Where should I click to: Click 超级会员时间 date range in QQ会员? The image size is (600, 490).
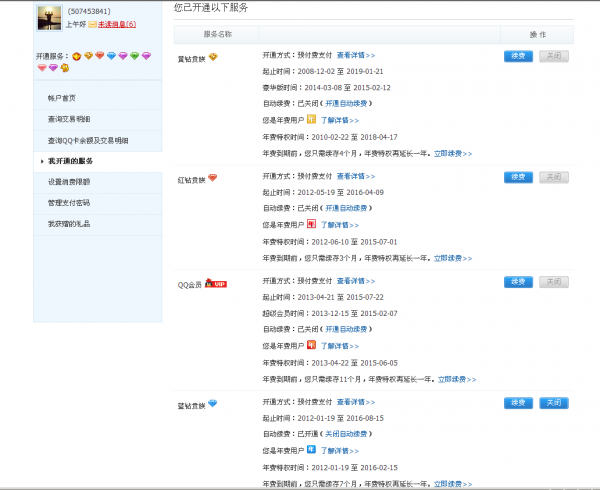(x=354, y=314)
